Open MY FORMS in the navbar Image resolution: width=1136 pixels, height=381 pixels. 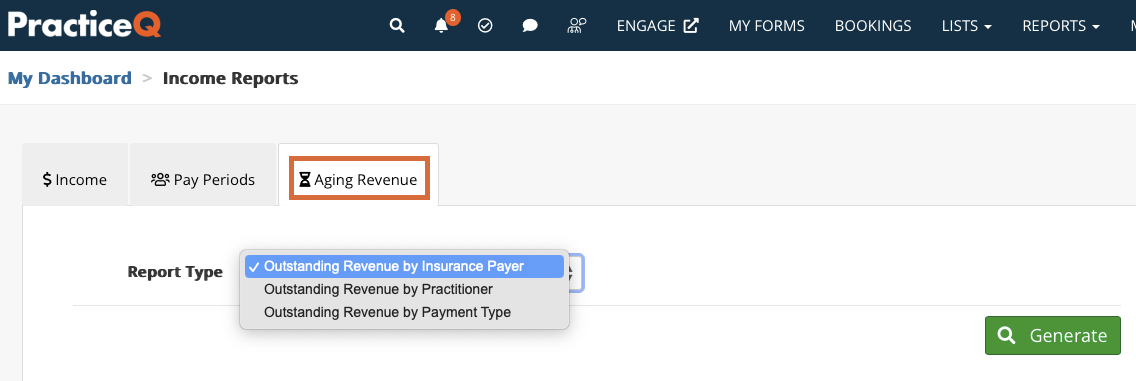click(x=767, y=26)
